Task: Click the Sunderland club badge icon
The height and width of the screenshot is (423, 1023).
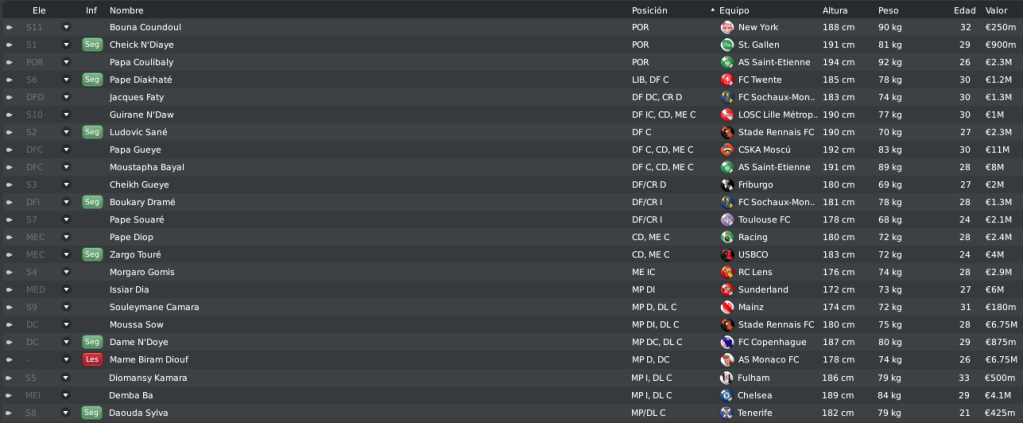Action: [x=727, y=289]
